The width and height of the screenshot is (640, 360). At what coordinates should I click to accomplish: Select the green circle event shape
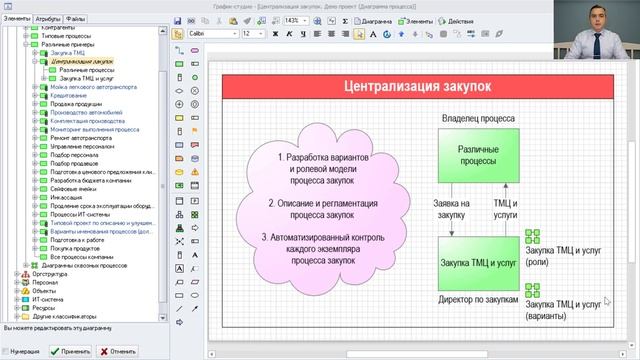[195, 78]
